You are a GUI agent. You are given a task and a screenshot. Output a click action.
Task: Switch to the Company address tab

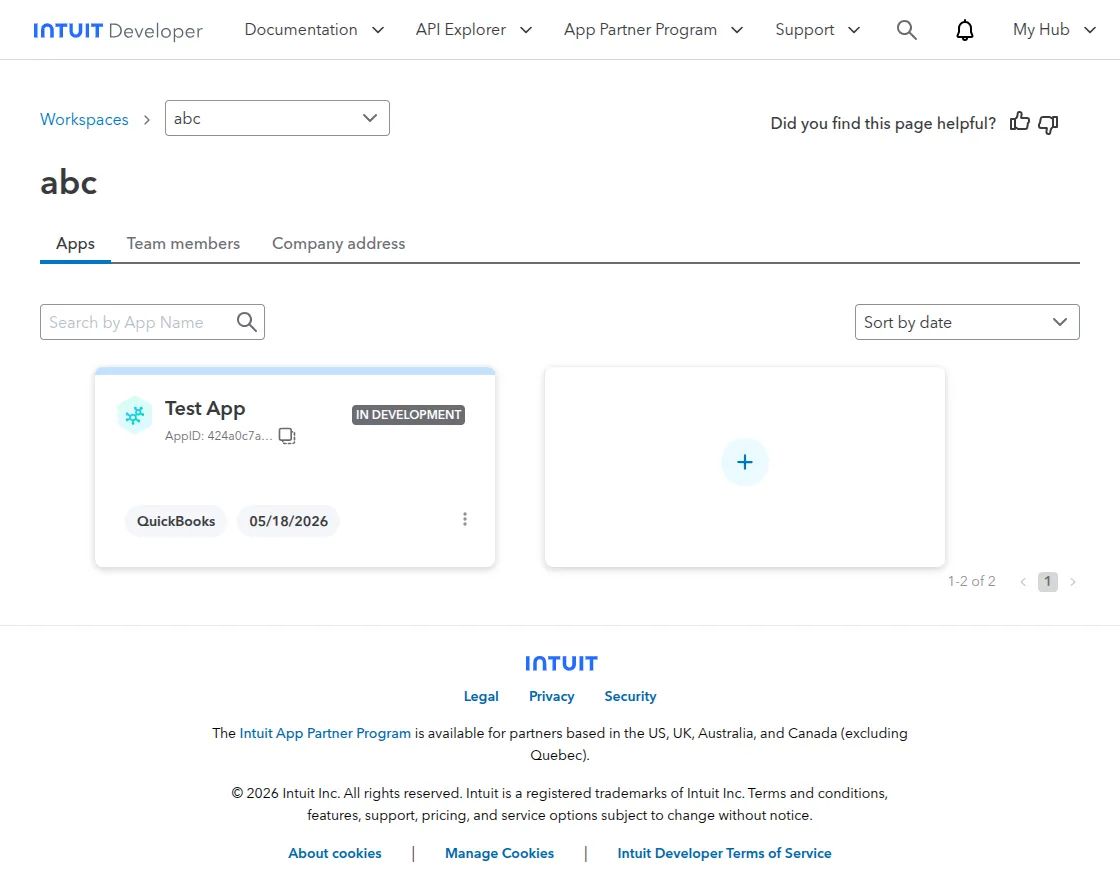(x=339, y=244)
